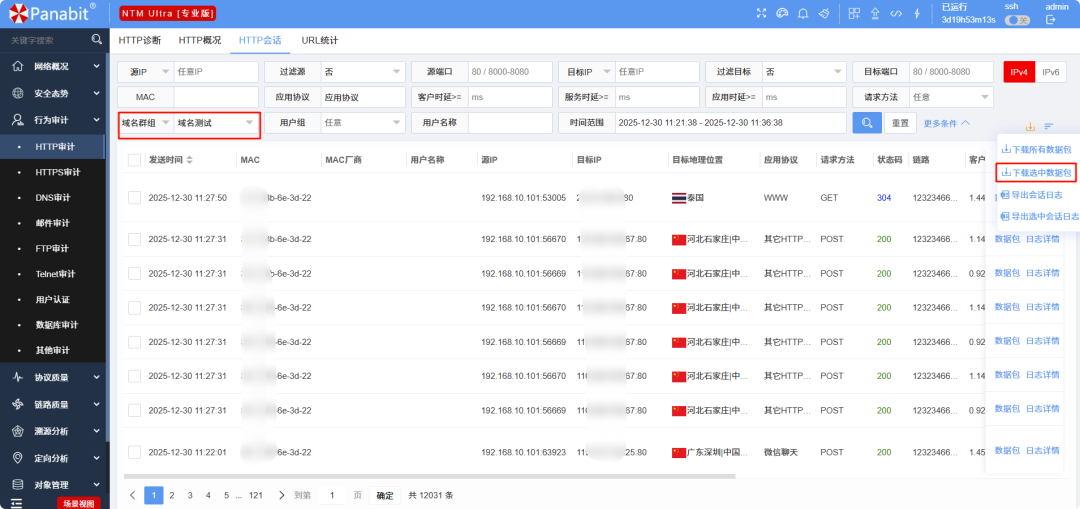The image size is (1080, 509).
Task: Select 导出选中会话日志 menu item
Action: (x=1039, y=216)
